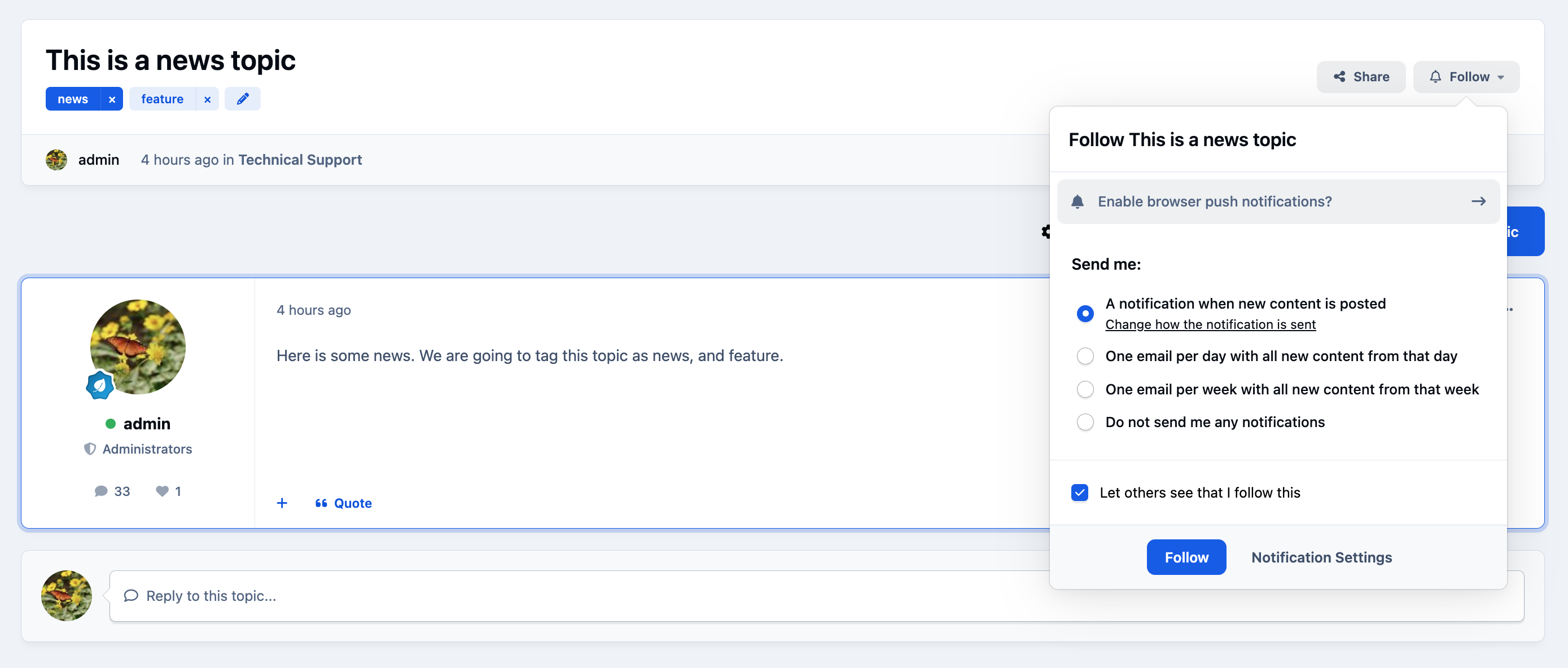The image size is (1568, 668).
Task: Open the Follow dropdown at the top
Action: tap(1466, 77)
